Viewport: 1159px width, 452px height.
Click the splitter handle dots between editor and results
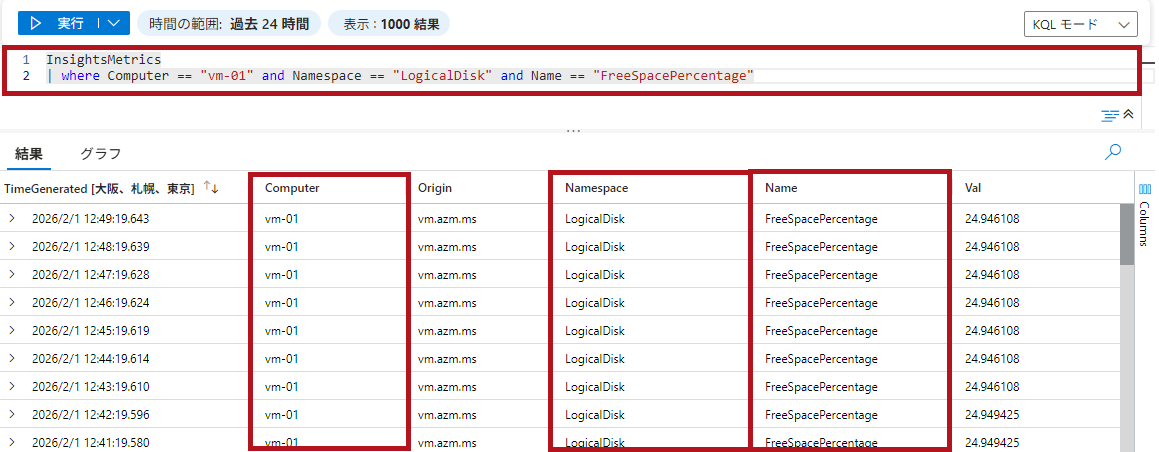[573, 131]
